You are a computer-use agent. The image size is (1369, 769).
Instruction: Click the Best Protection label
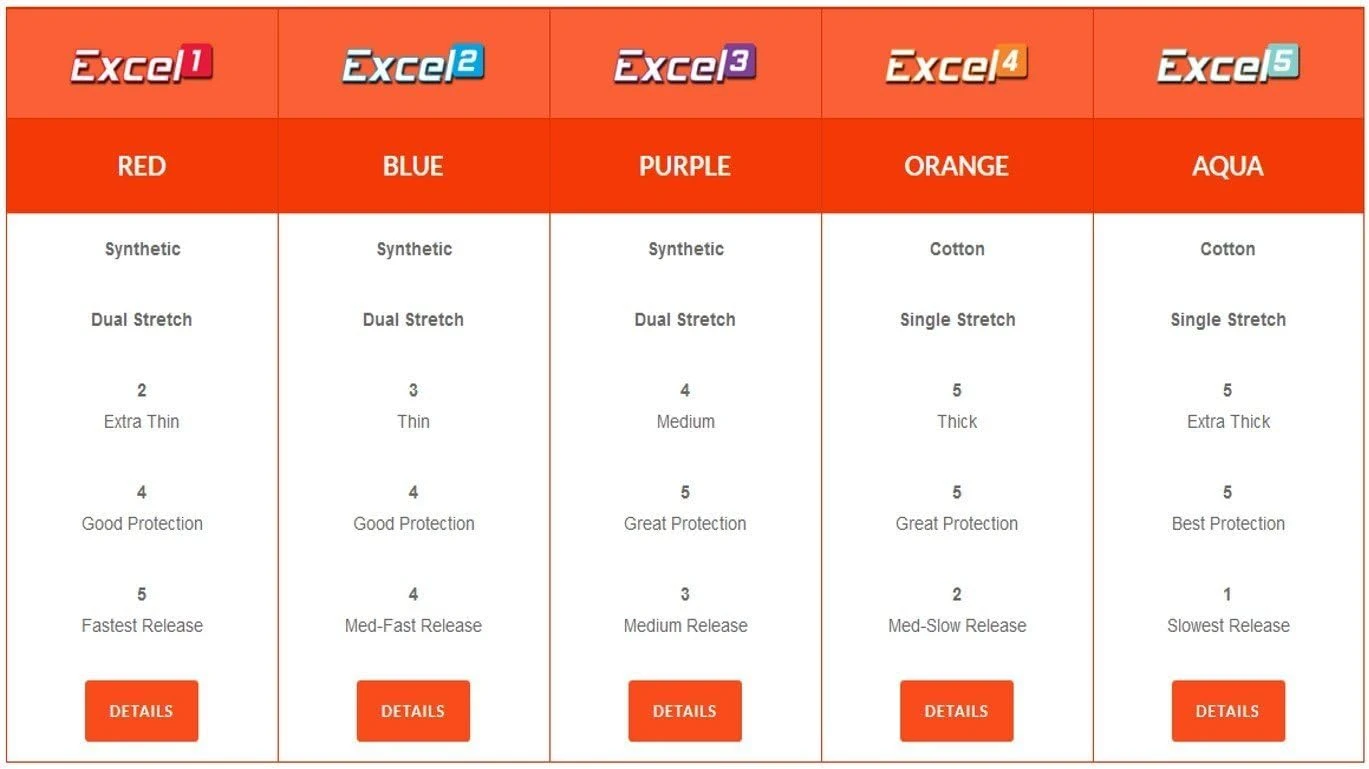click(1228, 524)
